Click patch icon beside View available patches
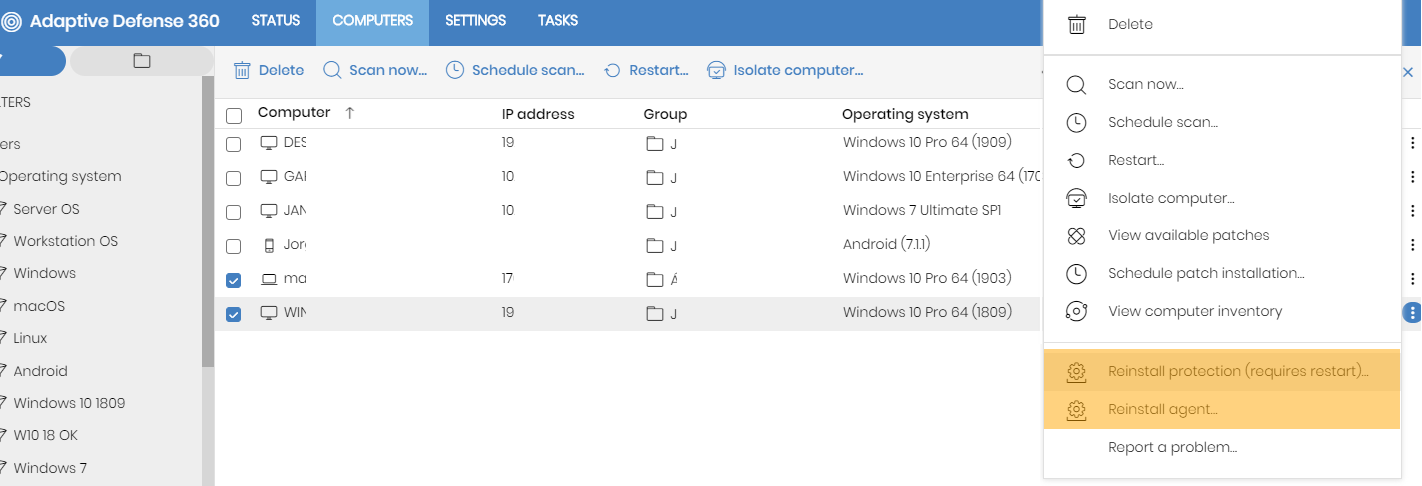Viewport: 1422px width, 486px height. 1076,236
